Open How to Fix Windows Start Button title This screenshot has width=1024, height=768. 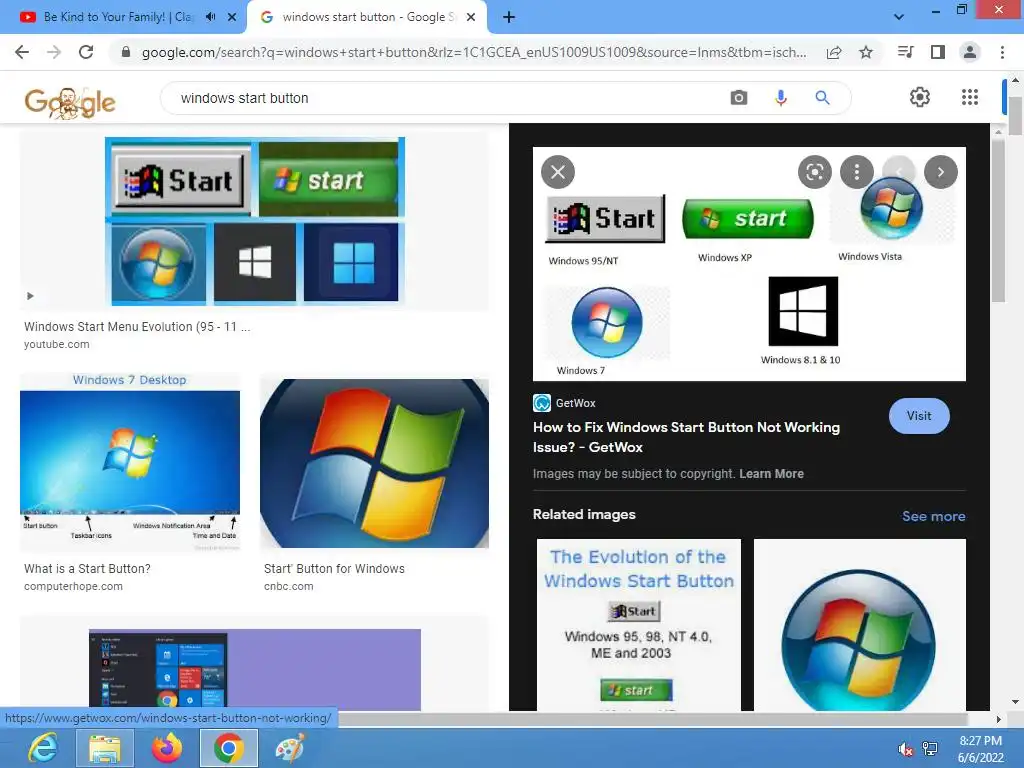pyautogui.click(x=686, y=437)
